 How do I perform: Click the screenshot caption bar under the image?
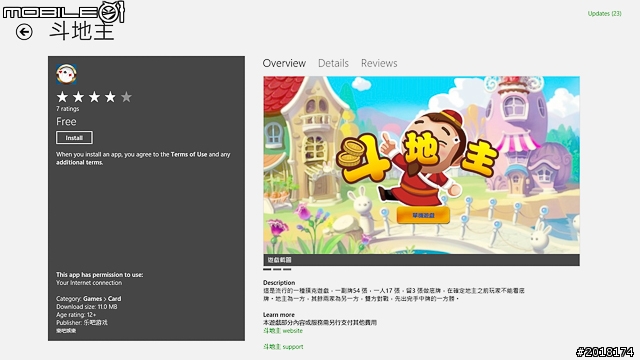click(x=421, y=260)
